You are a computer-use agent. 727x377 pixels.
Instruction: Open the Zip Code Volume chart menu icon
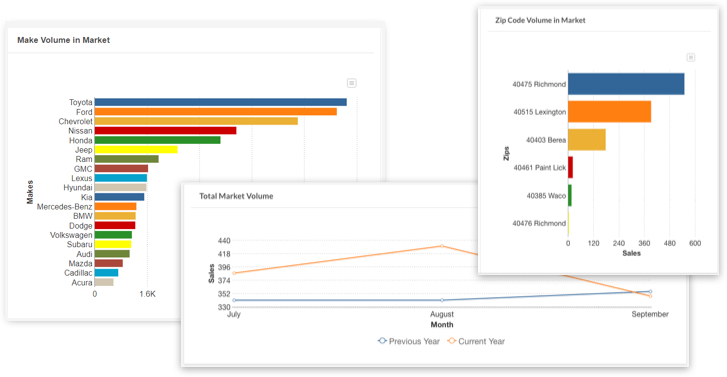click(690, 58)
